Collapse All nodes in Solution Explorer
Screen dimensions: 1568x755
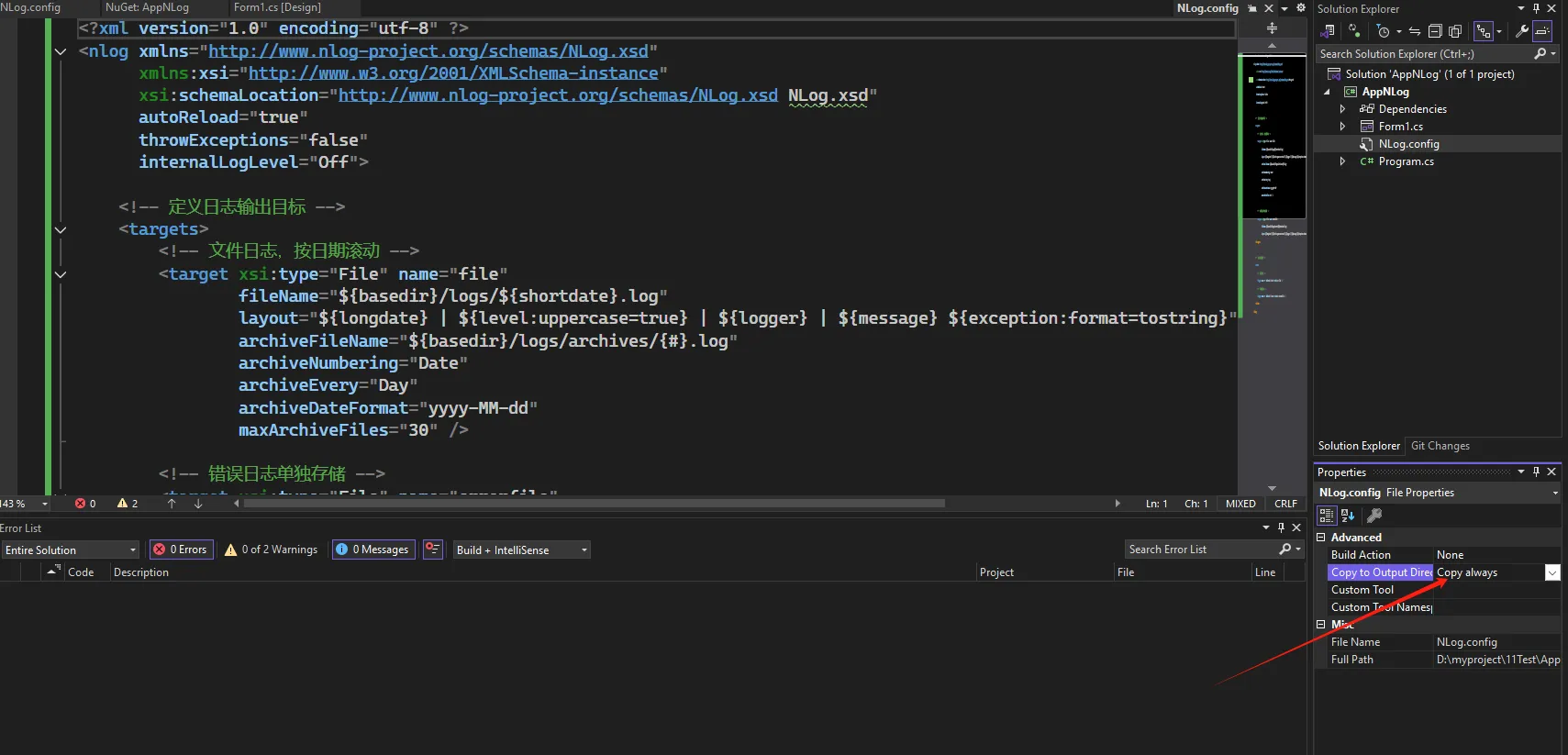pos(1435,31)
